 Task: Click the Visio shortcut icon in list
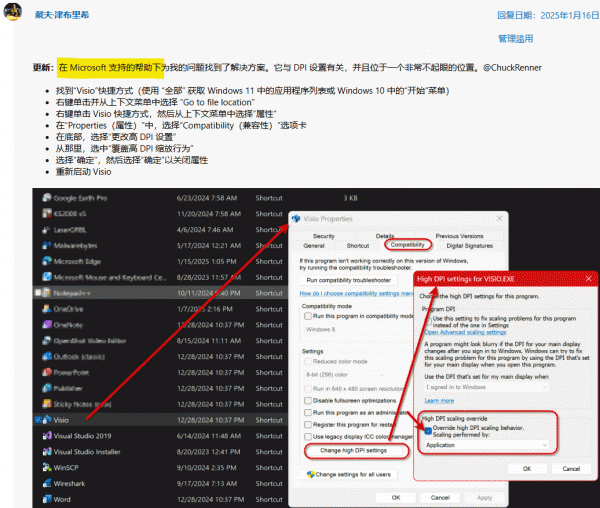coord(47,420)
